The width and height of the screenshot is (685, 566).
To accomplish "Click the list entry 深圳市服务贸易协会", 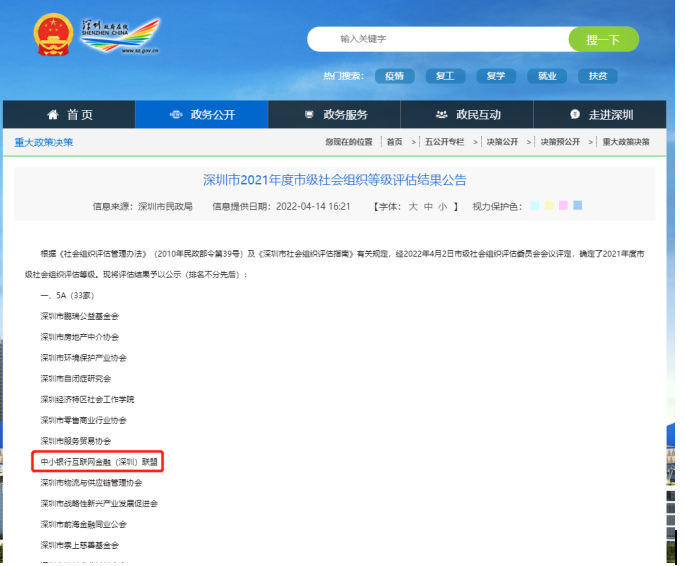I will [76, 441].
